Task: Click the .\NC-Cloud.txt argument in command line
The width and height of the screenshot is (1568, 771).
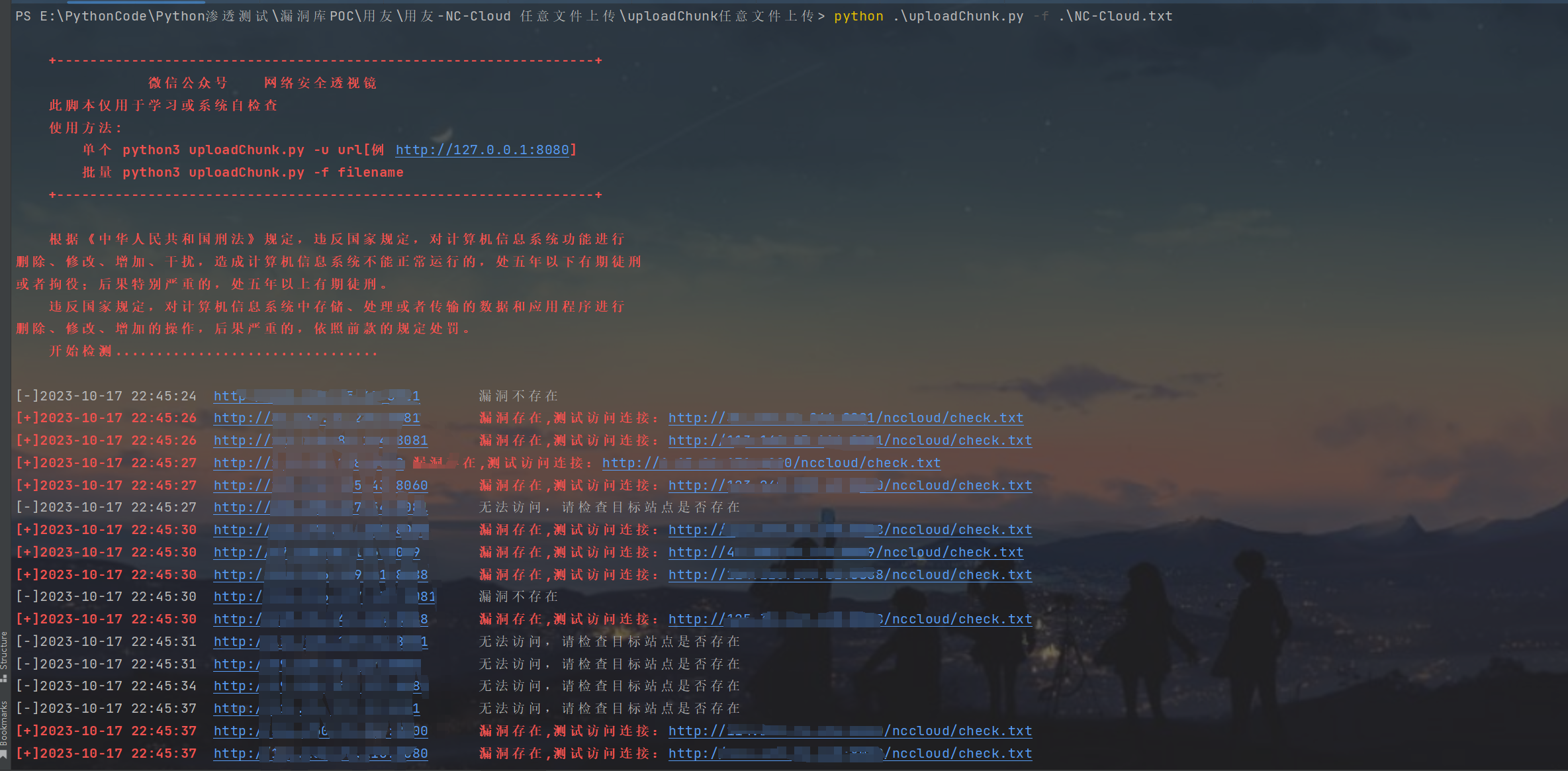Action: [x=1115, y=16]
